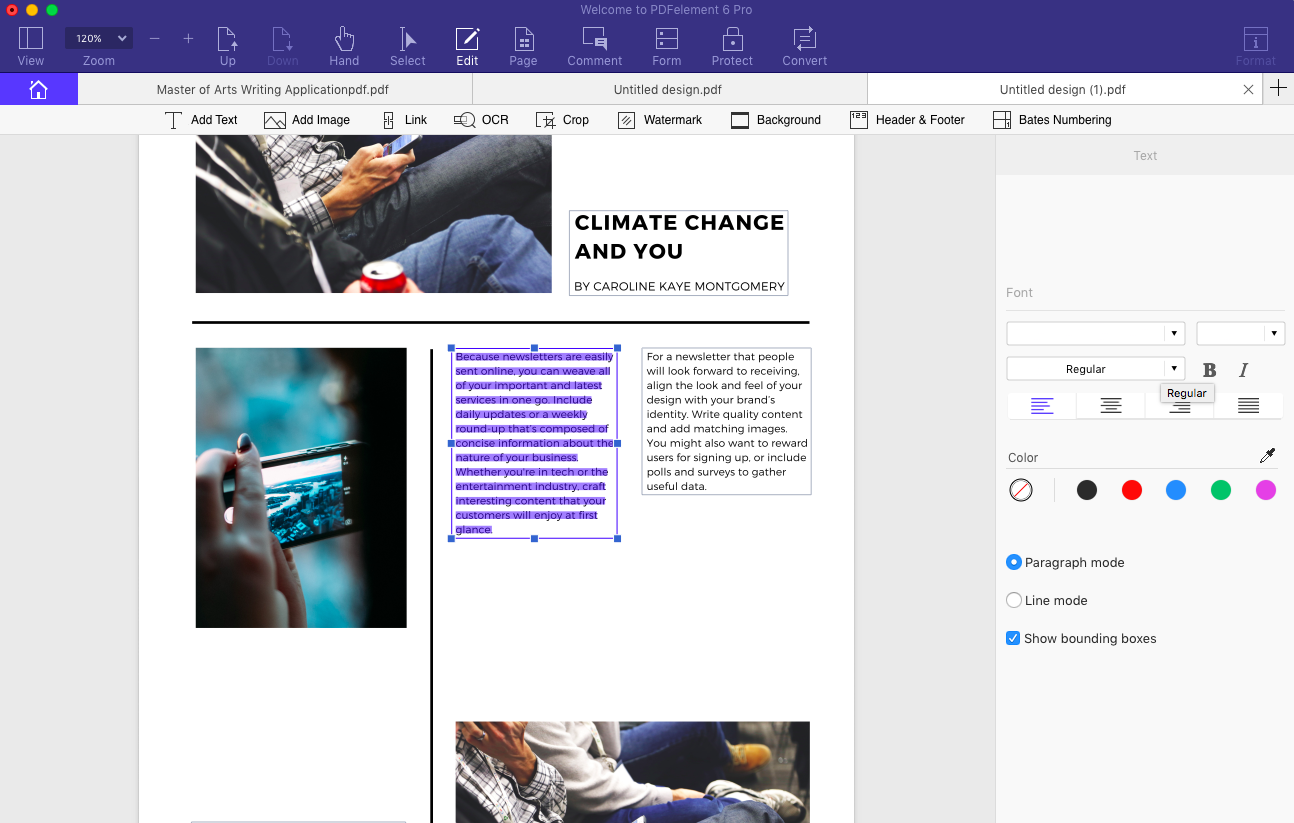Uncheck Show bounding boxes
1294x823 pixels.
[x=1013, y=637]
